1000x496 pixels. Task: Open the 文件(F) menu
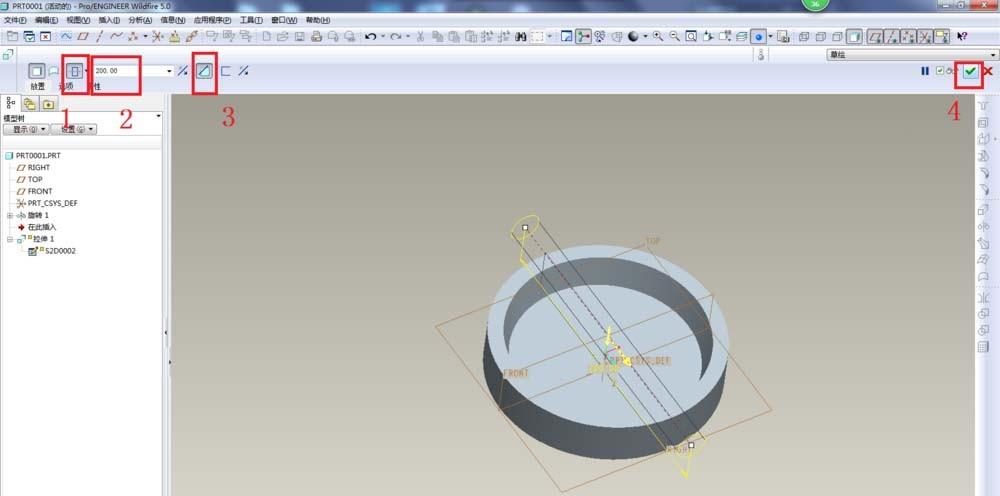click(x=15, y=20)
